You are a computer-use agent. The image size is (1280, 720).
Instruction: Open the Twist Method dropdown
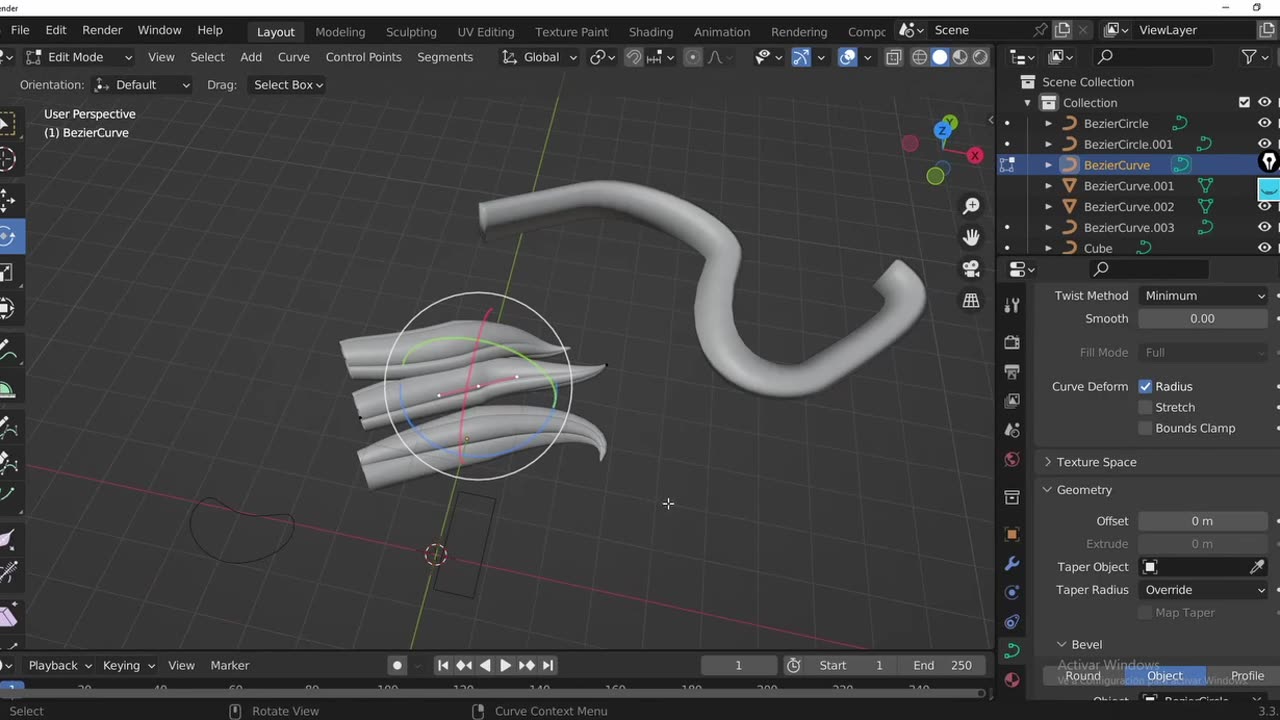(x=1204, y=296)
